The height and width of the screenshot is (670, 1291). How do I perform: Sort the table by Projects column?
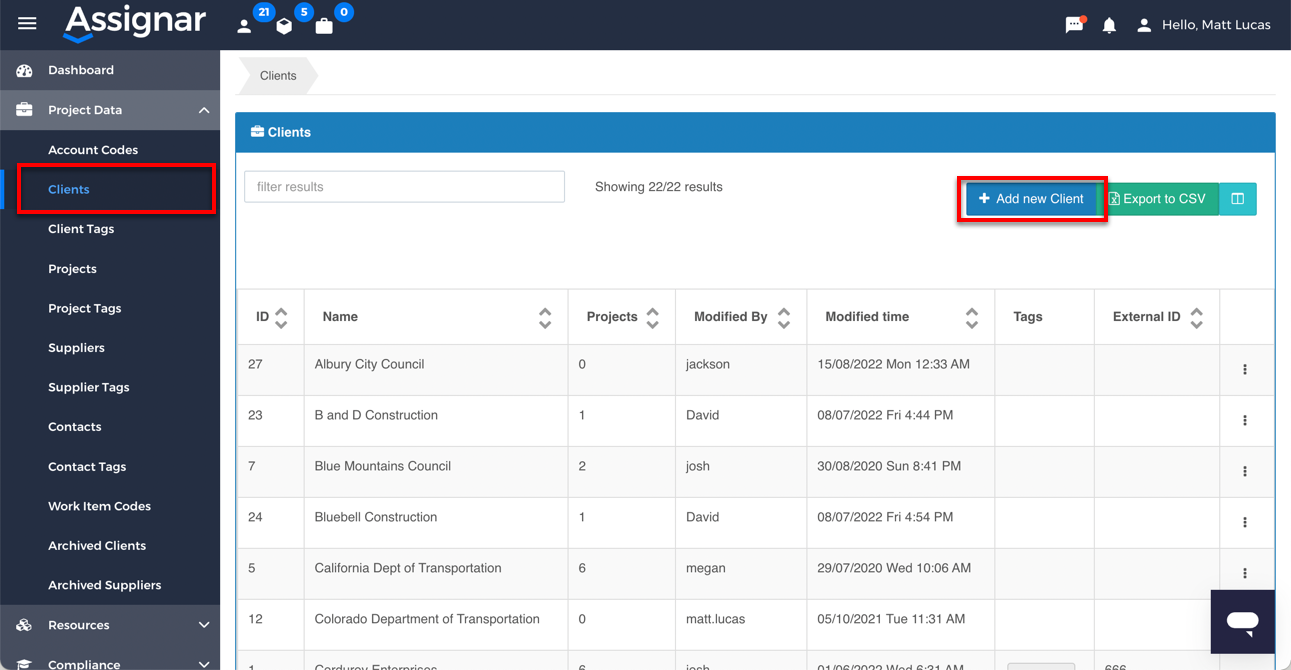[x=653, y=318]
